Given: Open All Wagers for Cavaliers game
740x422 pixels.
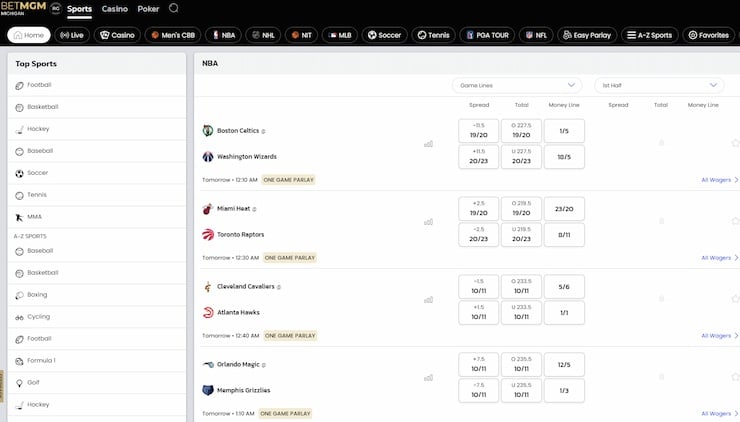Looking at the screenshot, I should (x=720, y=336).
